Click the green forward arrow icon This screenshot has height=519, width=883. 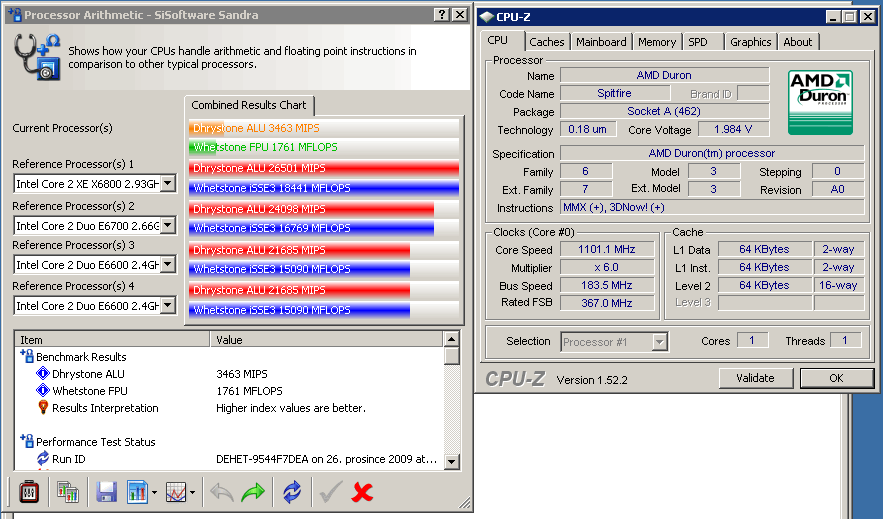pyautogui.click(x=254, y=492)
